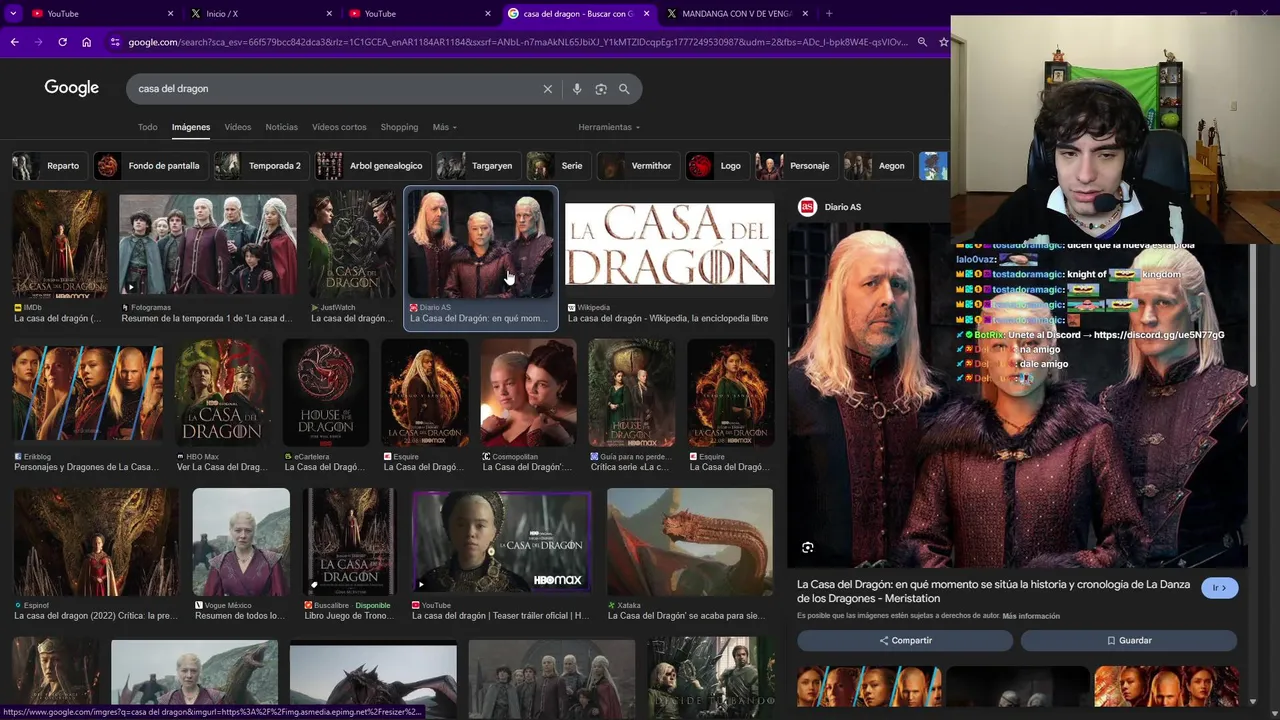Open eCartelera House of the Dragon thumbnail
Image resolution: width=1280 pixels, height=720 pixels.
(x=326, y=393)
